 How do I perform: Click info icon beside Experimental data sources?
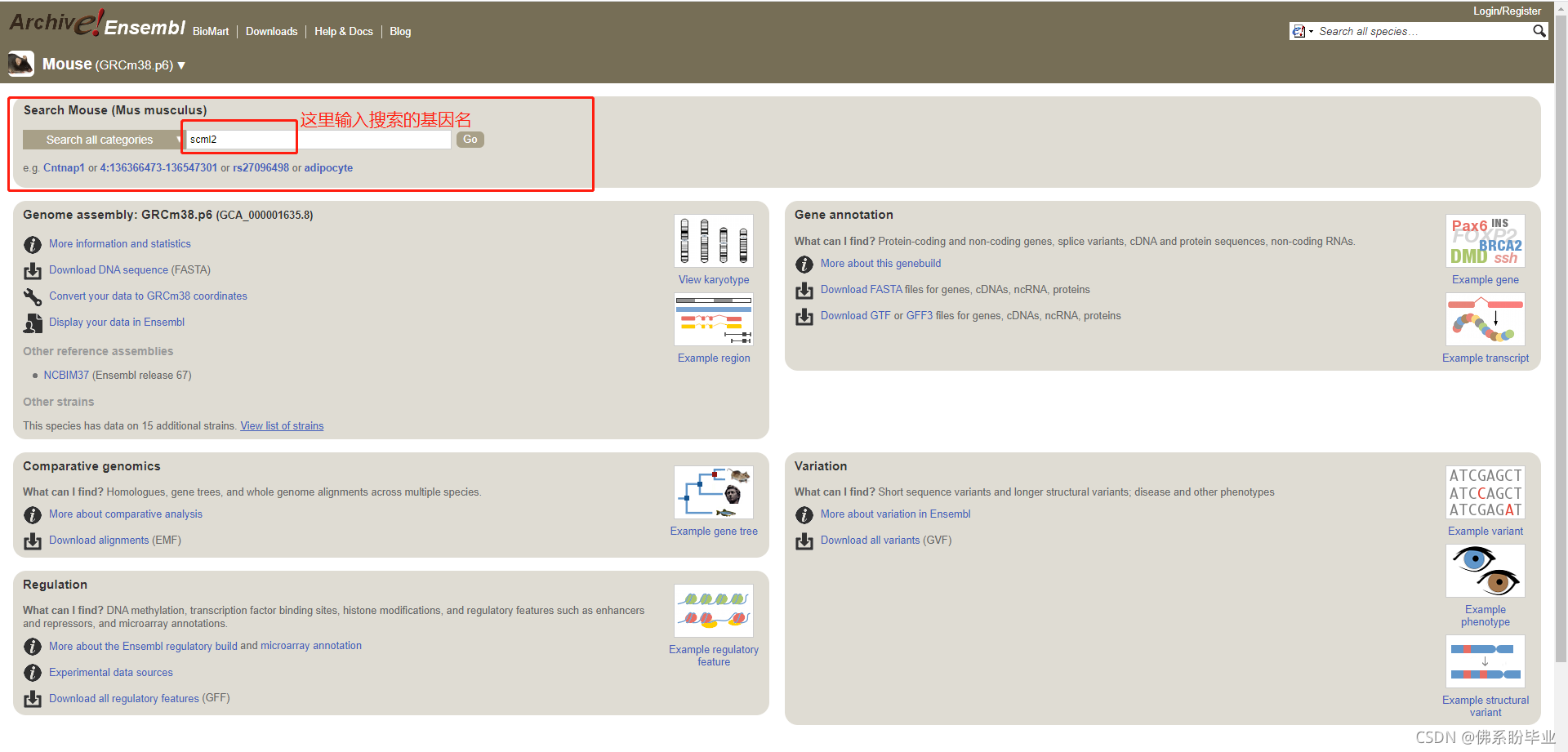pyautogui.click(x=33, y=673)
